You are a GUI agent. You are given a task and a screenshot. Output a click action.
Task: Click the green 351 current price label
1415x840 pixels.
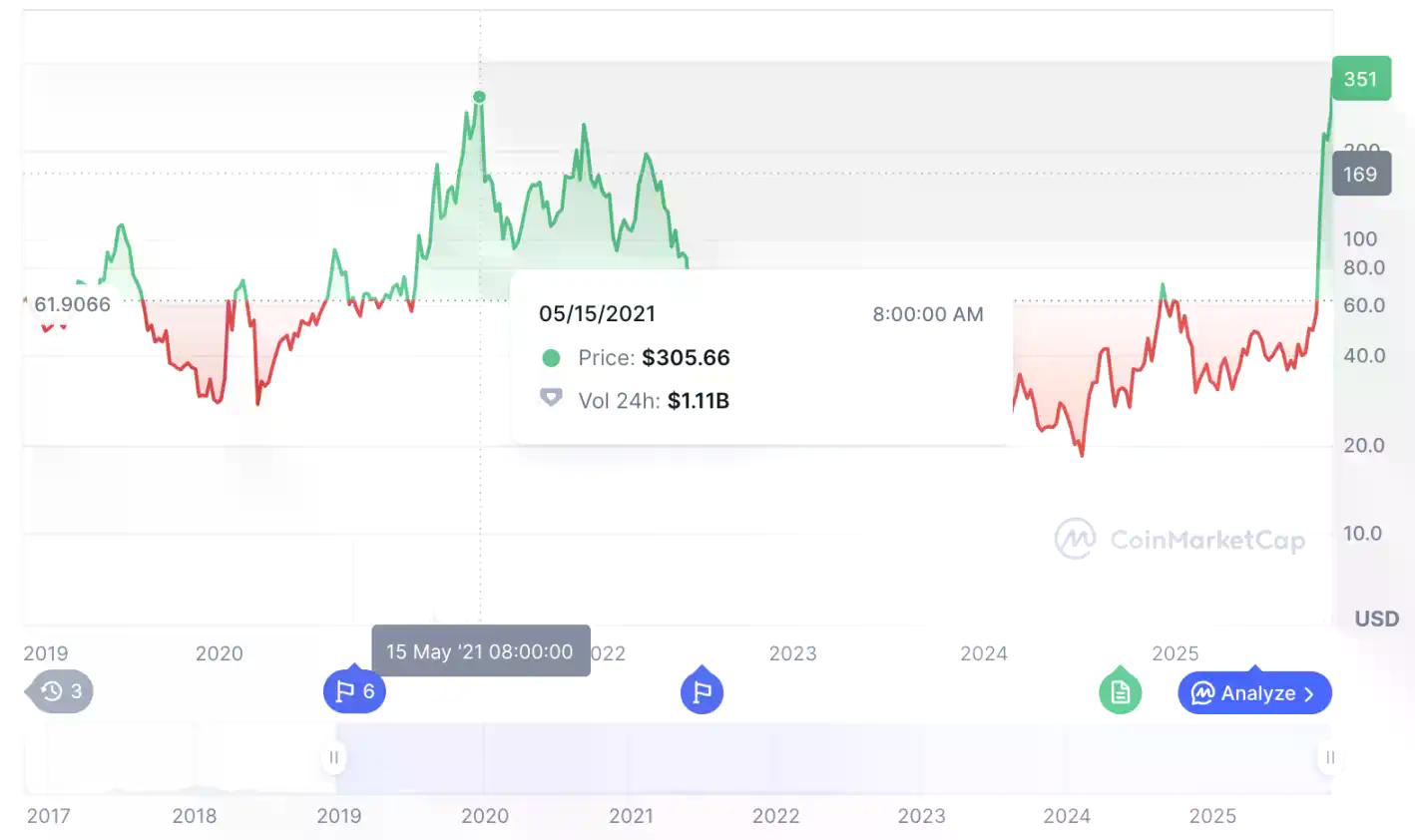[1360, 79]
